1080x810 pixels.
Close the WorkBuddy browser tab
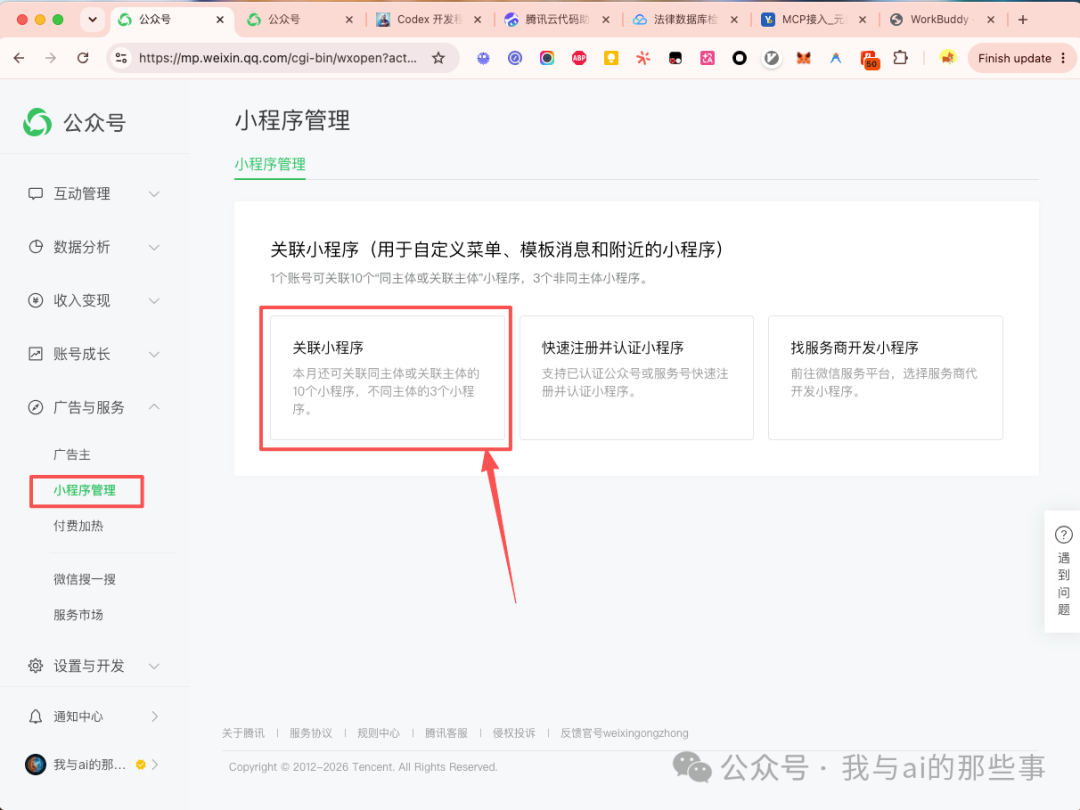990,20
